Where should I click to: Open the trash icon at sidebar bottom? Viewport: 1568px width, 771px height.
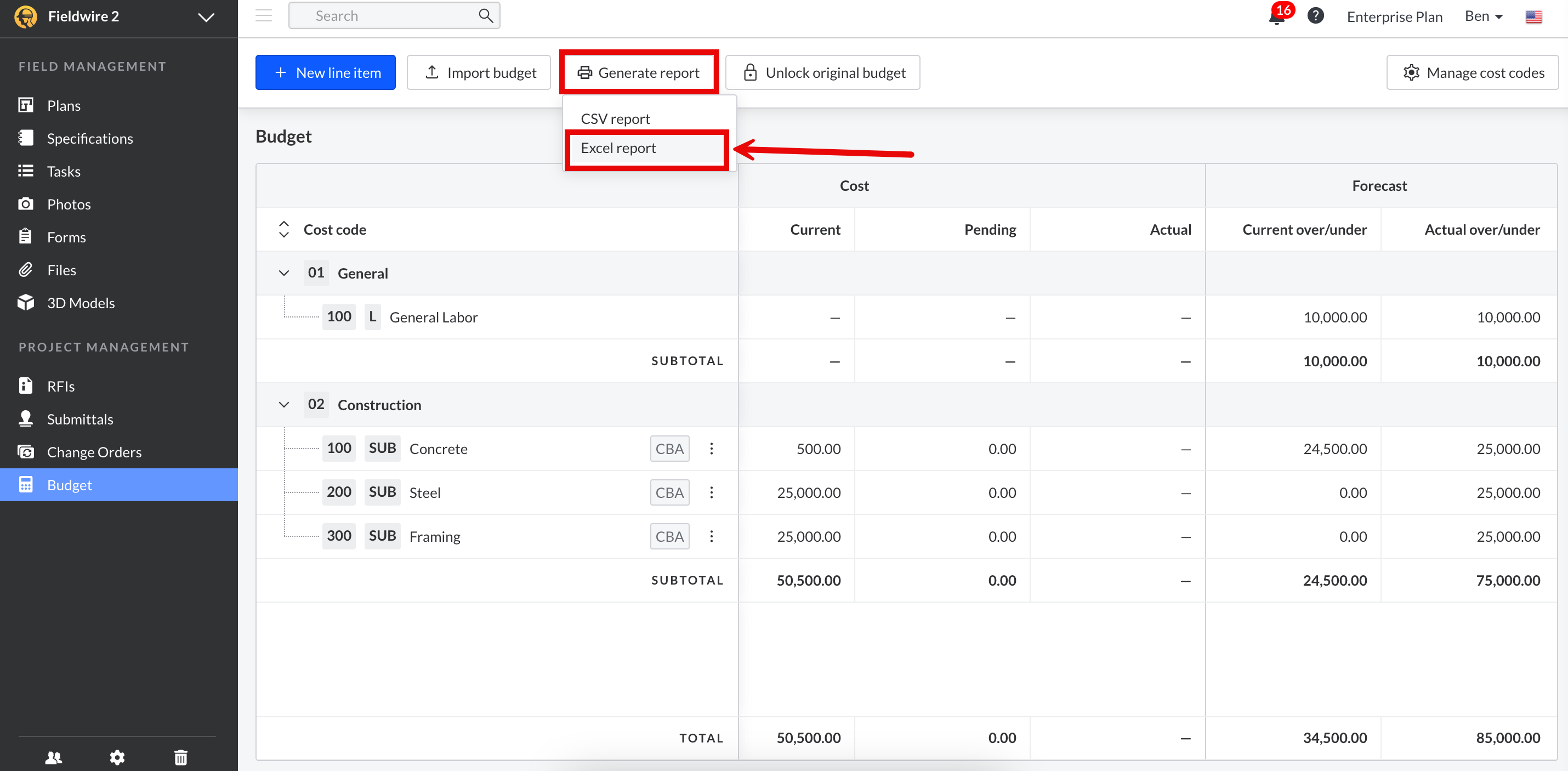coord(181,757)
